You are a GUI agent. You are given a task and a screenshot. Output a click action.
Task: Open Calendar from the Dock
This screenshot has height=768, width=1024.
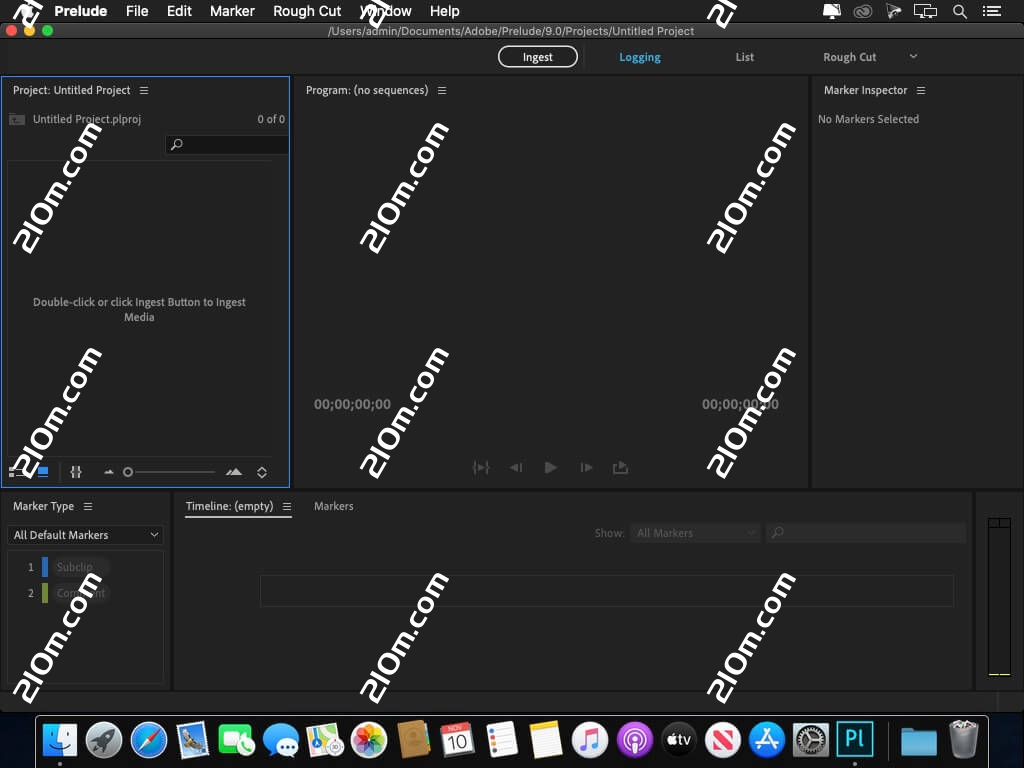456,739
